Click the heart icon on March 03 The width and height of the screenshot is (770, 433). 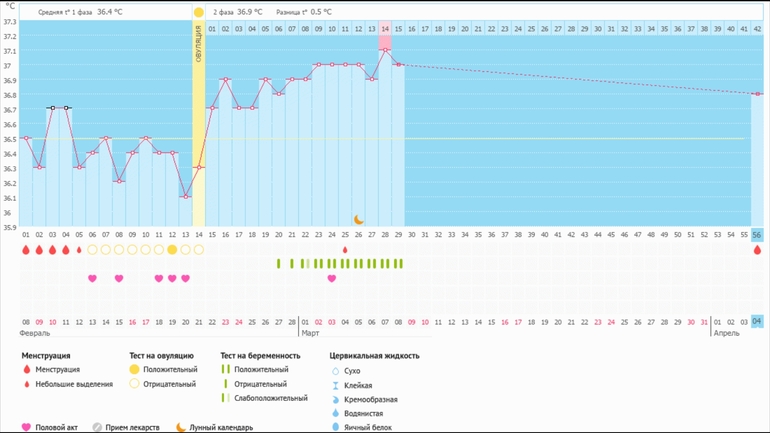[332, 279]
